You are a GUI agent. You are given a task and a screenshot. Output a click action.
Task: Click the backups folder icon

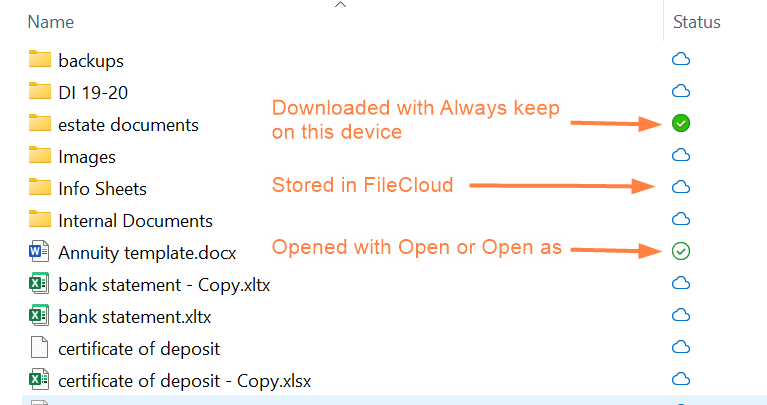[x=40, y=60]
